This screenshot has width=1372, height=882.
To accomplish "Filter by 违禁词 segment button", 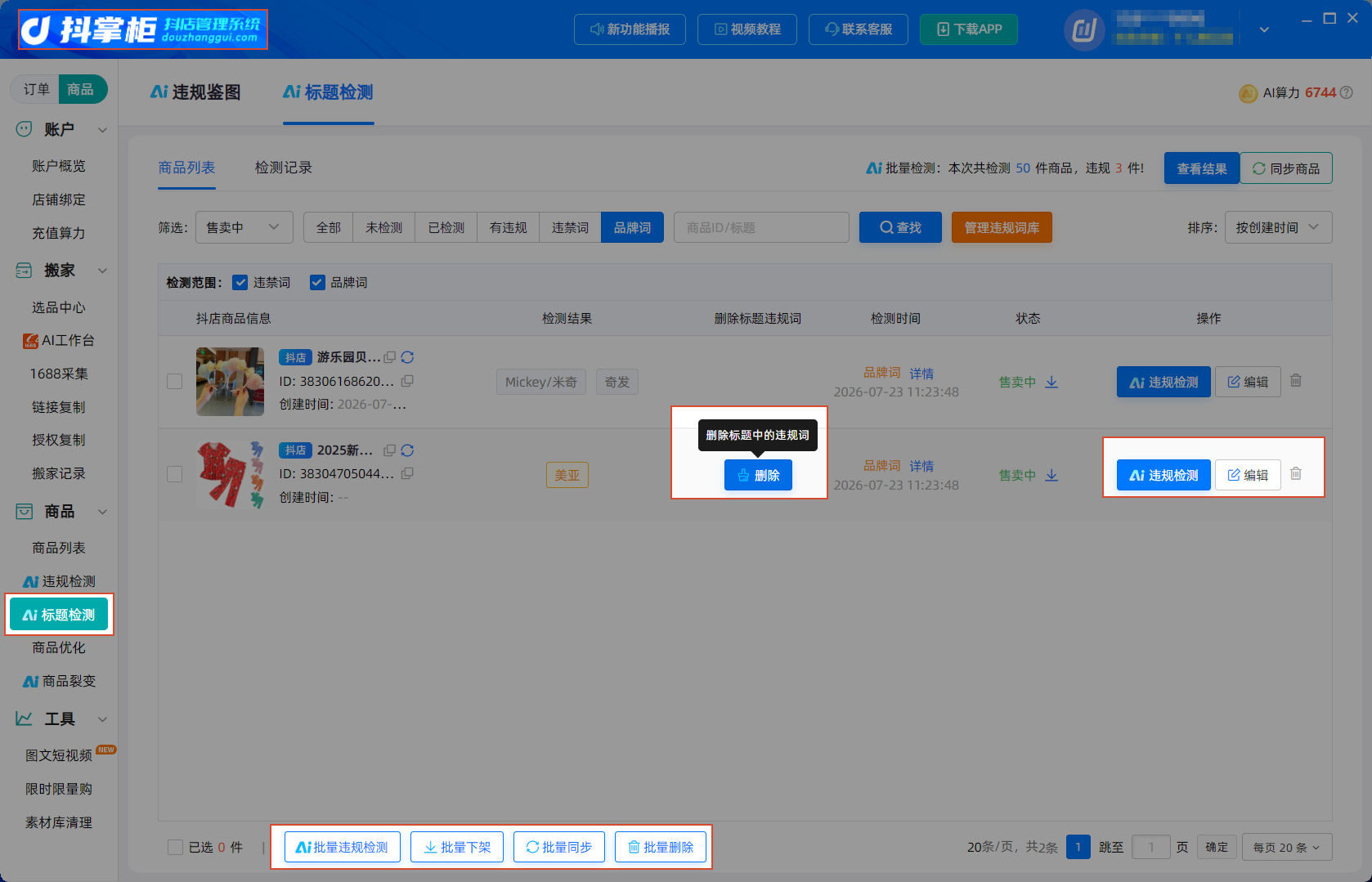I will (x=570, y=227).
